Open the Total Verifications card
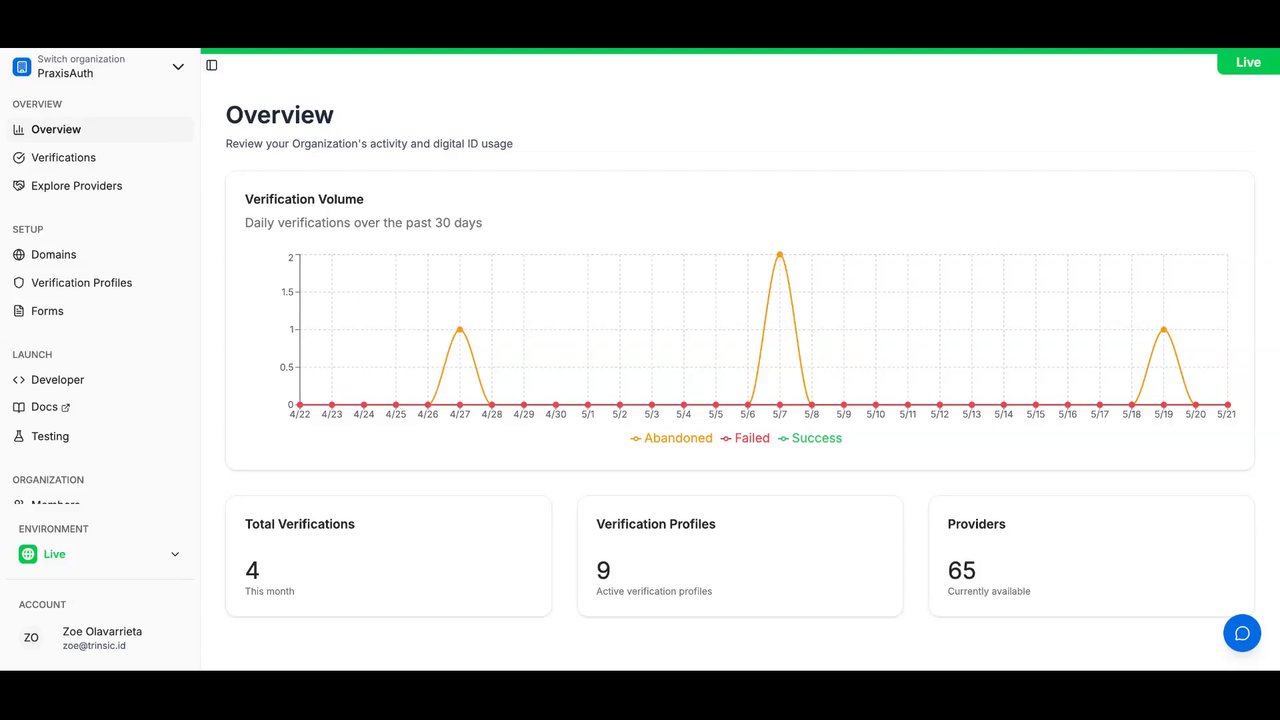Screen dimensions: 1280x720 (x=389, y=556)
